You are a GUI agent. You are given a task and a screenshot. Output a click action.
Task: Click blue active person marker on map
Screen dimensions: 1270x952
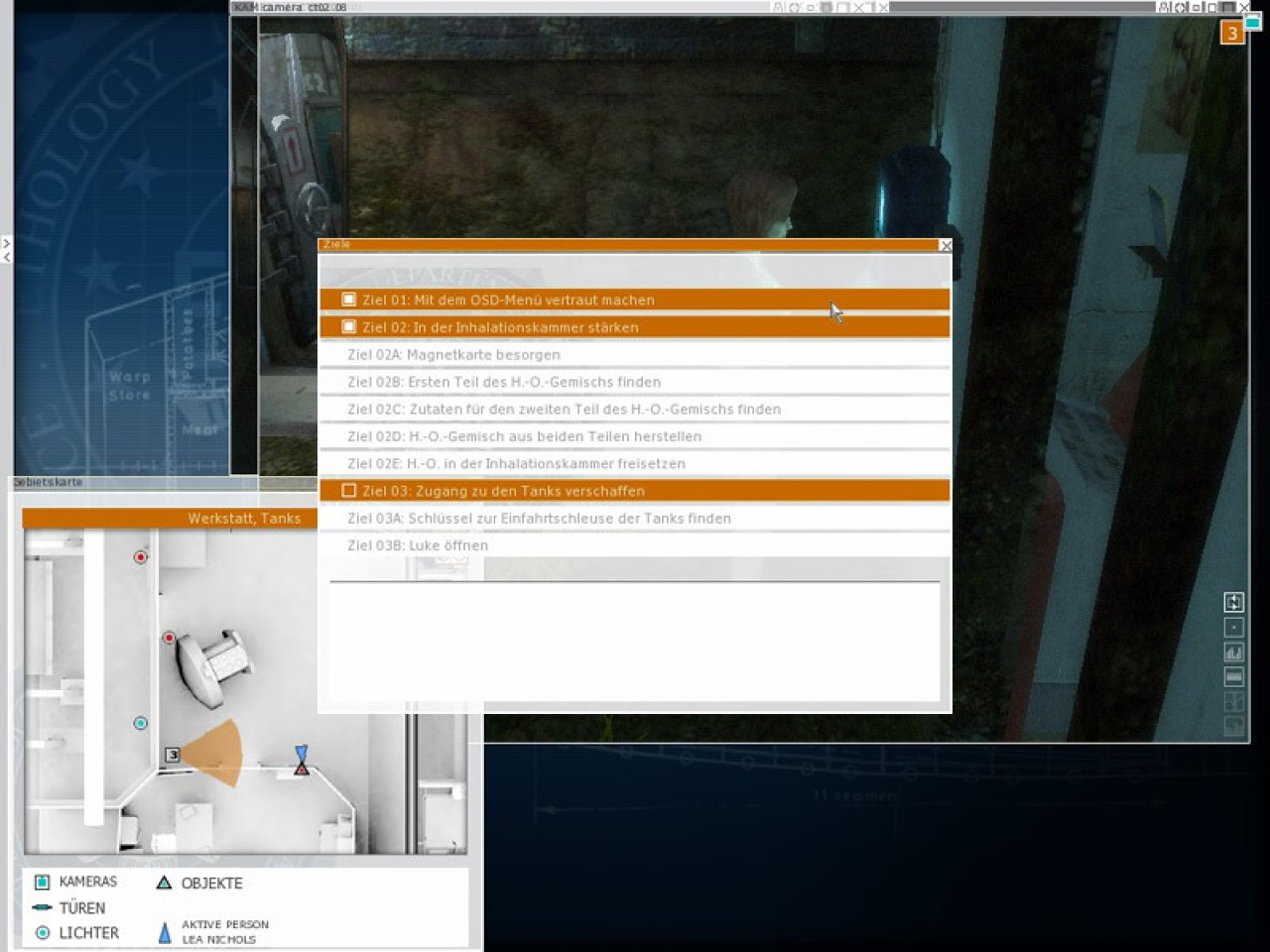pyautogui.click(x=302, y=753)
